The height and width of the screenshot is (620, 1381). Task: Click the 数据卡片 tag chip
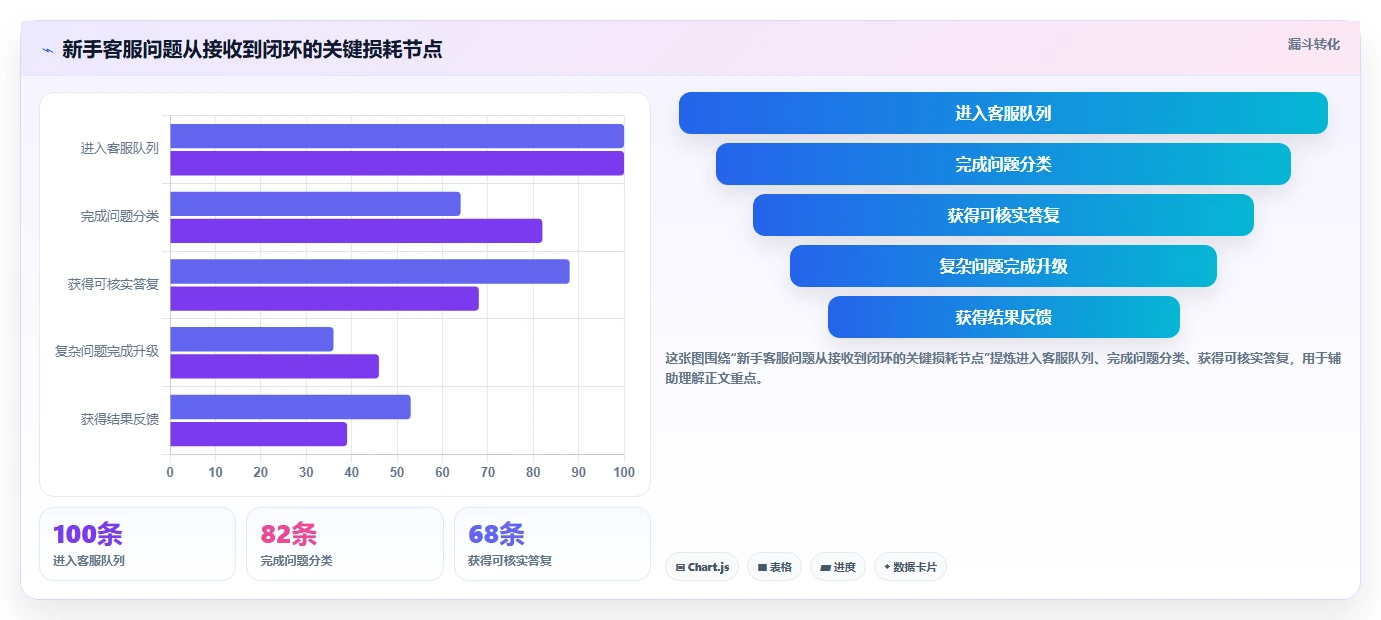pyautogui.click(x=910, y=567)
